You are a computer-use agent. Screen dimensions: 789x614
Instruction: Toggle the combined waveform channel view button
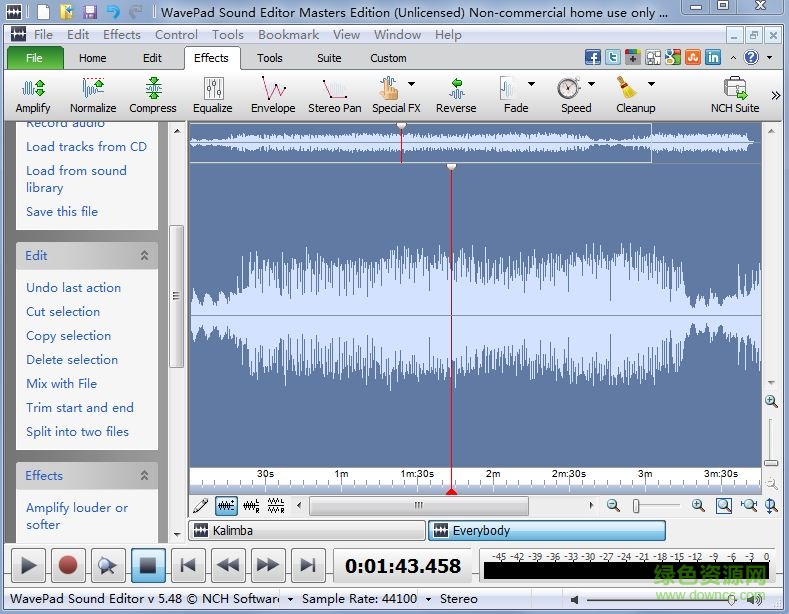pyautogui.click(x=226, y=505)
